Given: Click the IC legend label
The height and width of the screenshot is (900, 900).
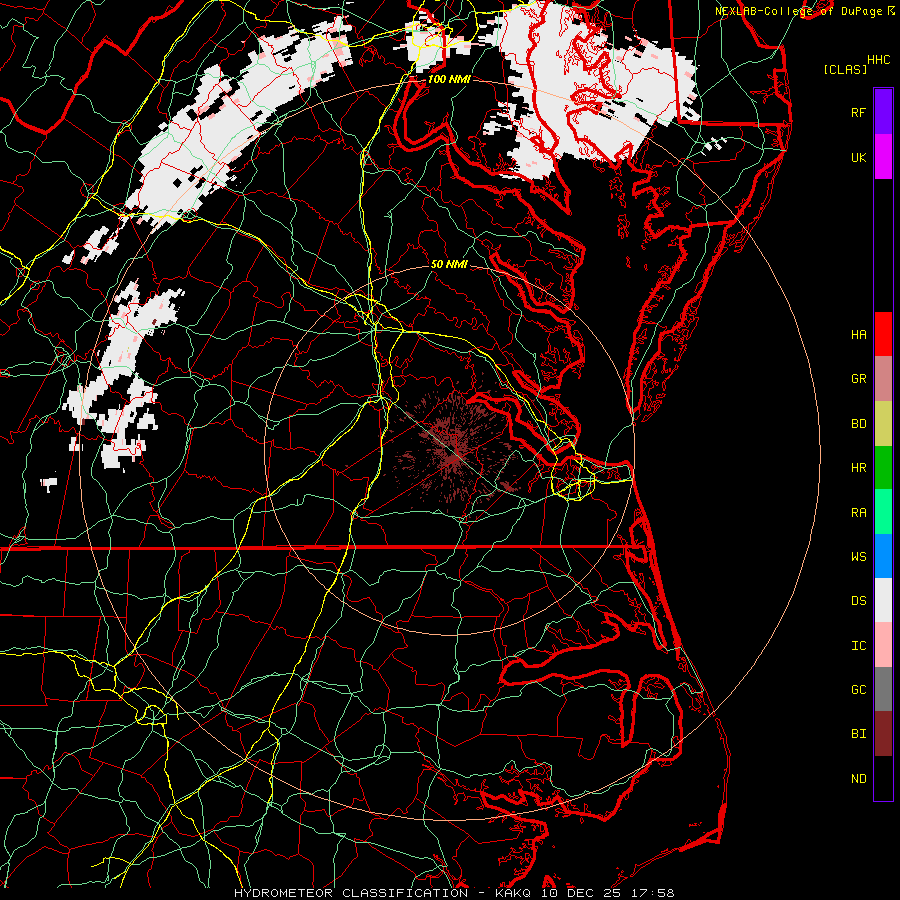Looking at the screenshot, I should (858, 646).
